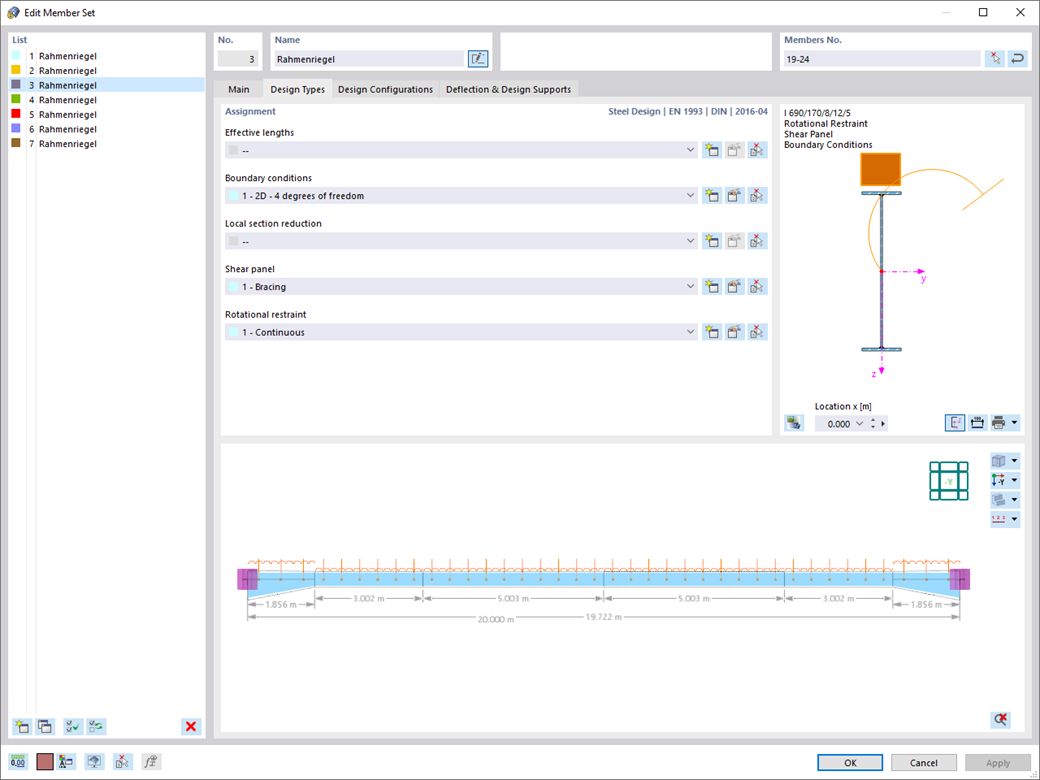Select member set 7 Rahmenriegel

(x=107, y=143)
